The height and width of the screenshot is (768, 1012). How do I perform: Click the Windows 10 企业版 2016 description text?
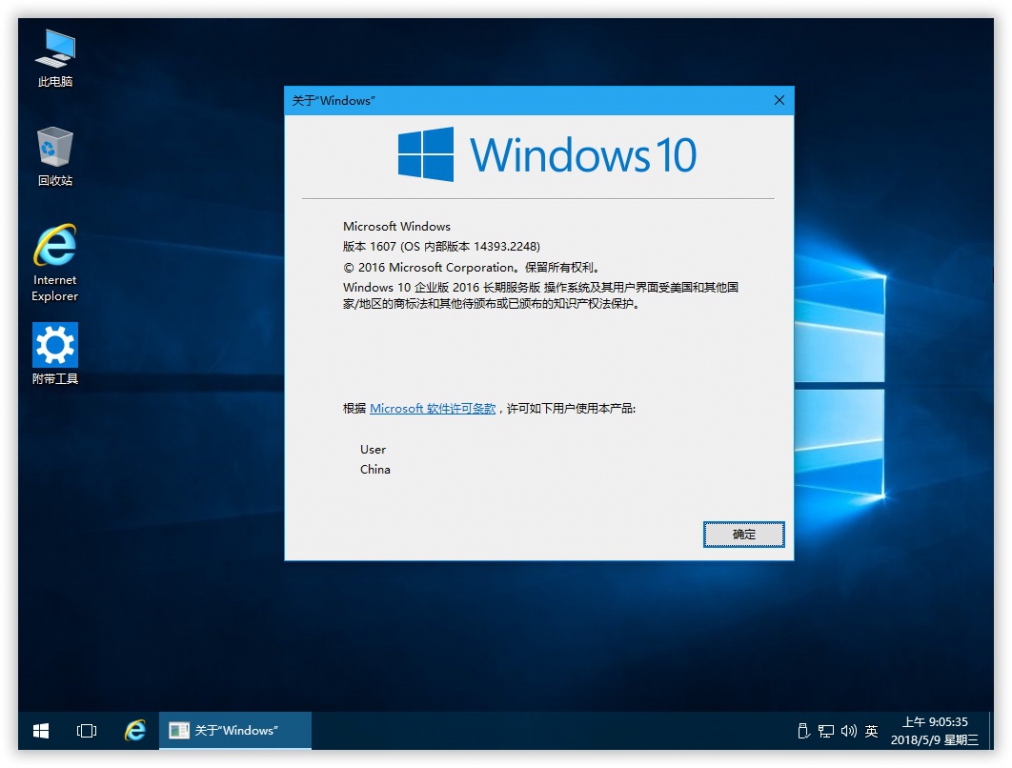(x=541, y=295)
